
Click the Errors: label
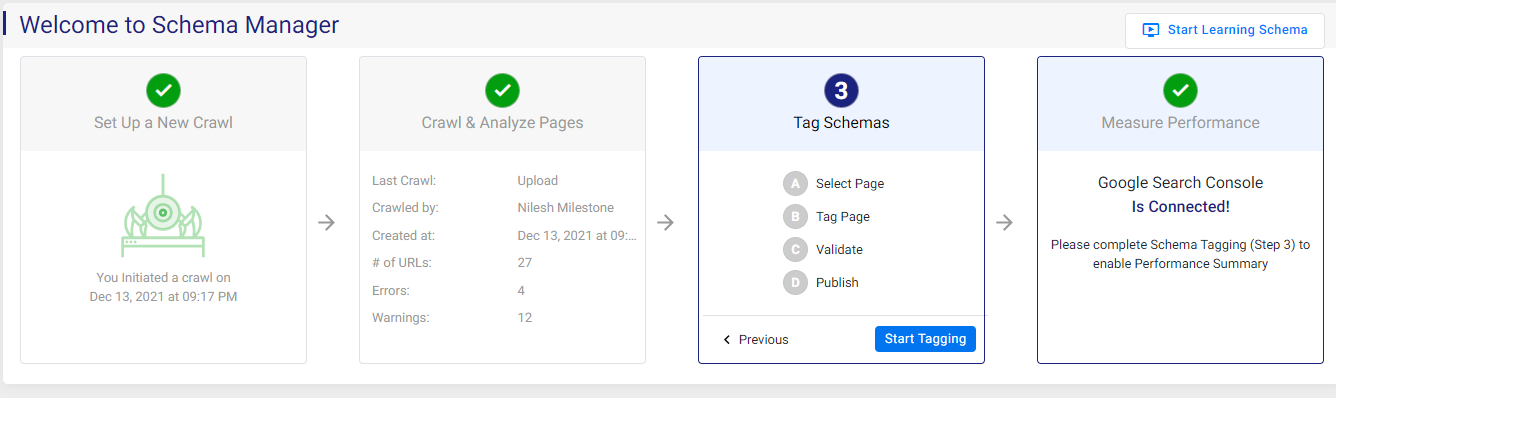coord(391,291)
